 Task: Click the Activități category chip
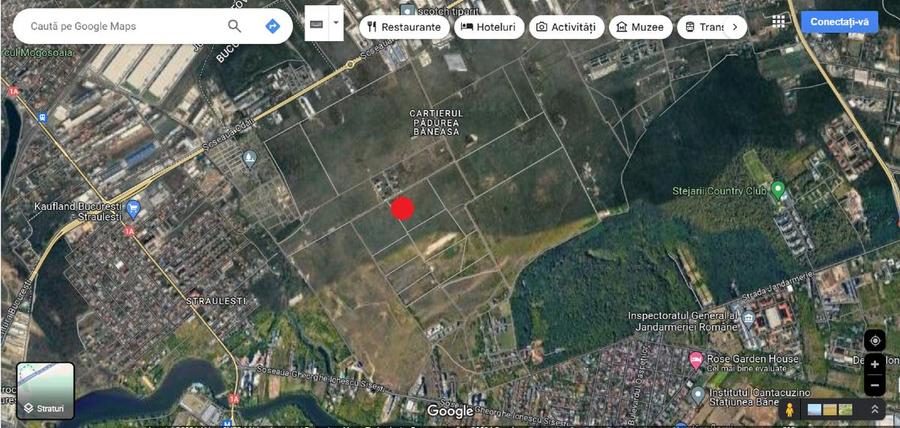[567, 27]
